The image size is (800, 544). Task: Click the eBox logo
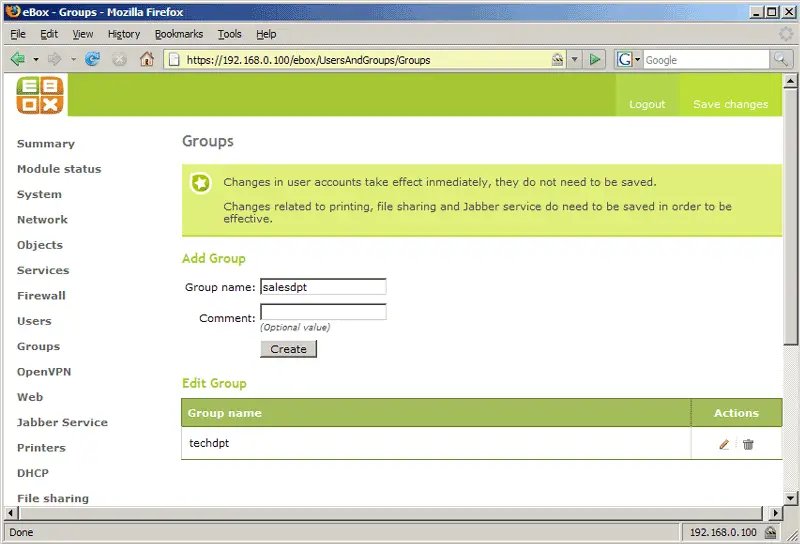click(x=40, y=95)
